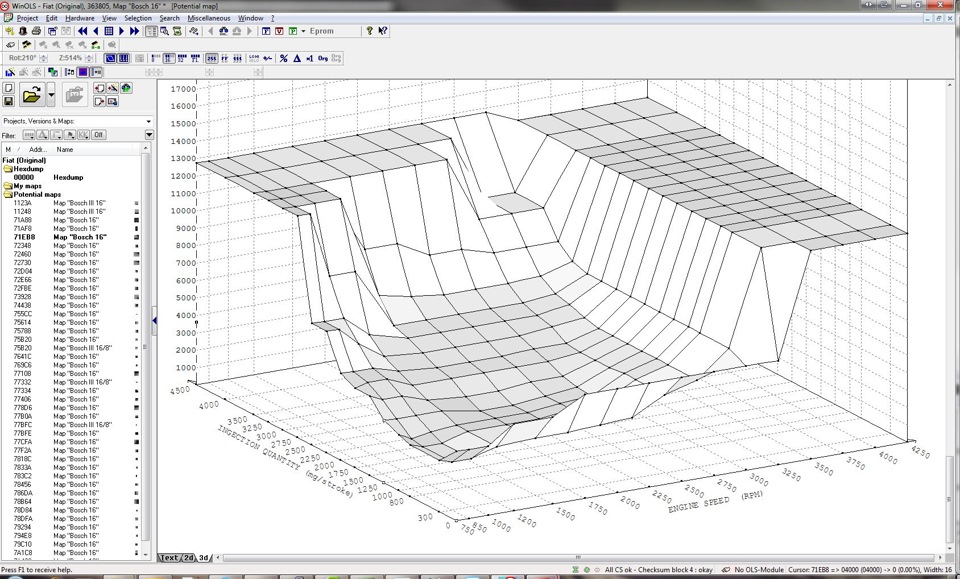Toggle the first blue 3D view mode button
960x579 pixels.
(x=110, y=58)
